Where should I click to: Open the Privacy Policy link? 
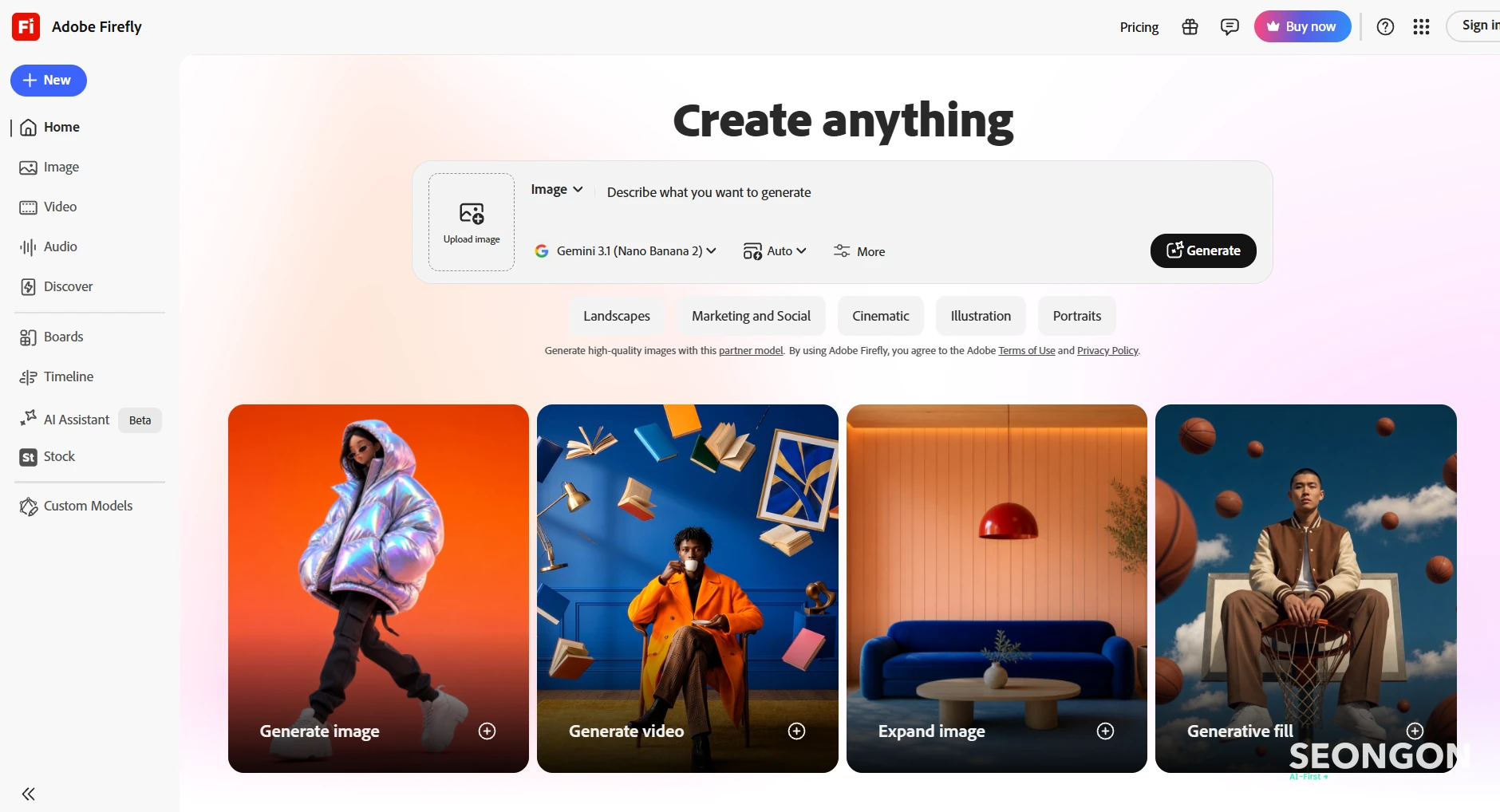[x=1107, y=351]
